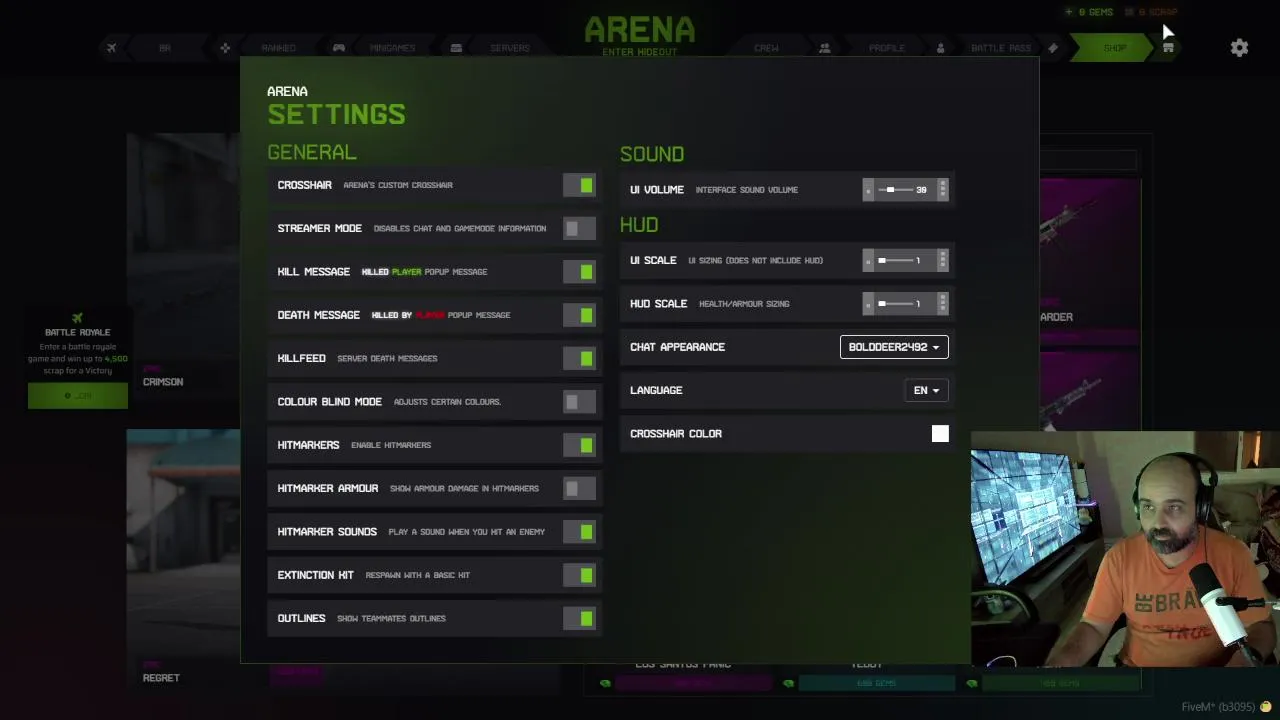Open the Language EN dropdown
The height and width of the screenshot is (720, 1280).
point(926,391)
